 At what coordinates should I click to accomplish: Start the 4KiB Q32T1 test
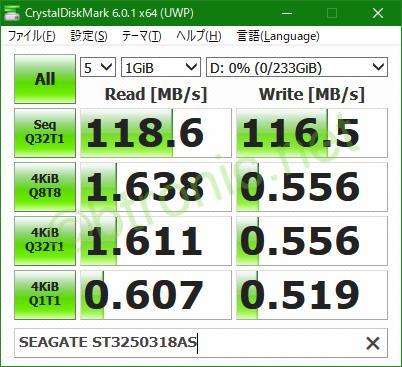click(x=45, y=241)
